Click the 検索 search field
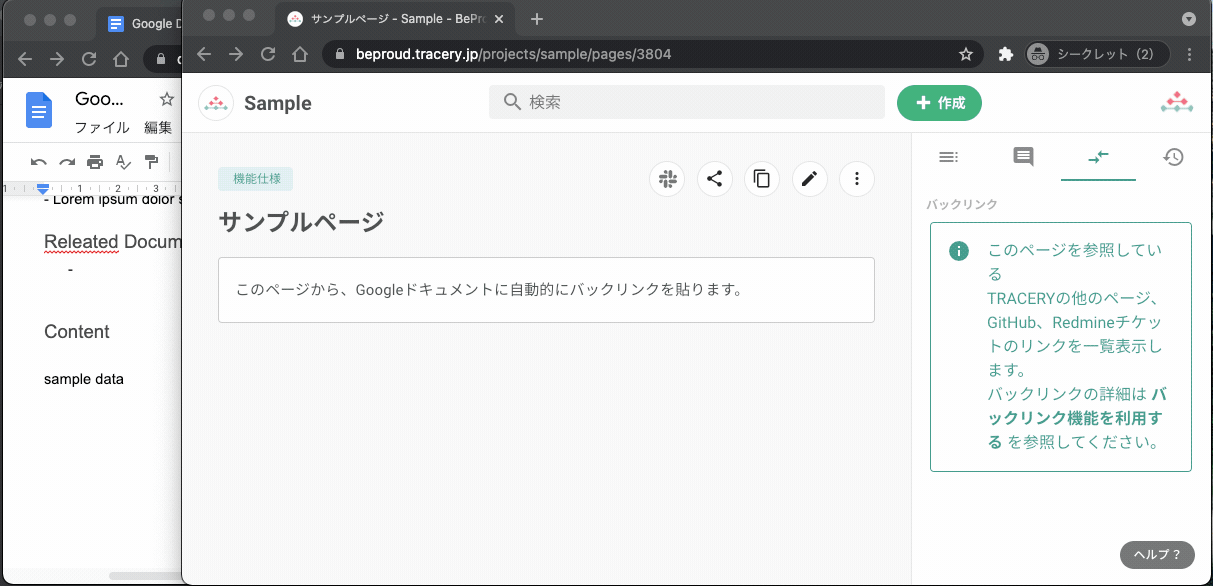1213x586 pixels. (x=687, y=102)
